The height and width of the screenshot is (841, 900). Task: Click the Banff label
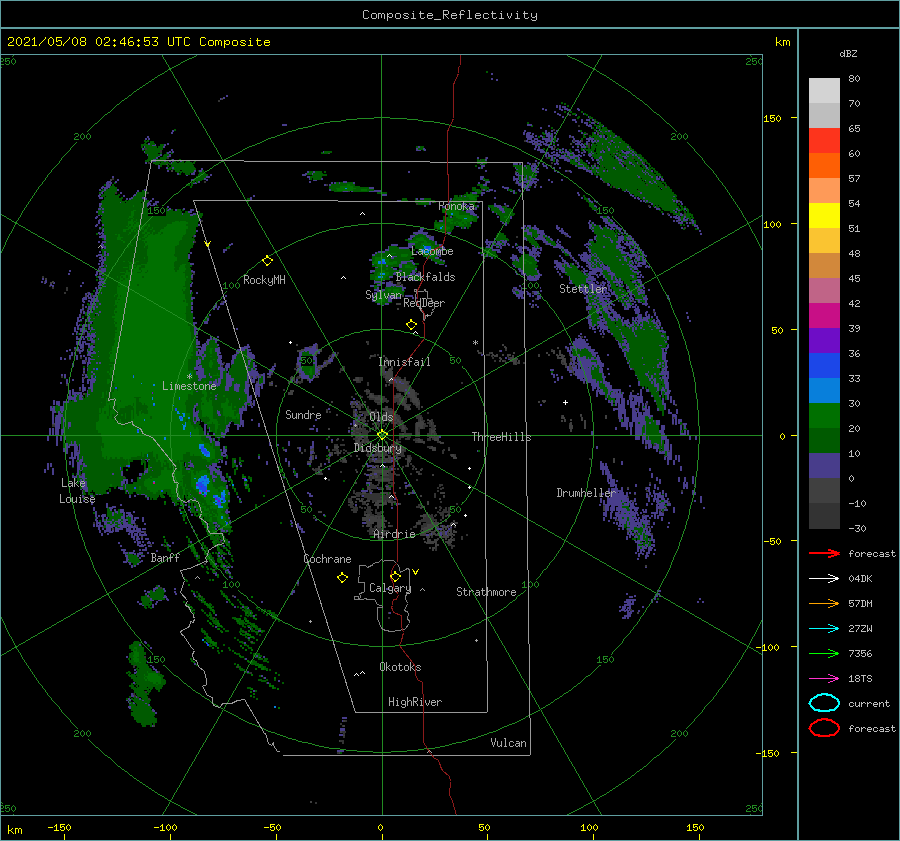[165, 557]
